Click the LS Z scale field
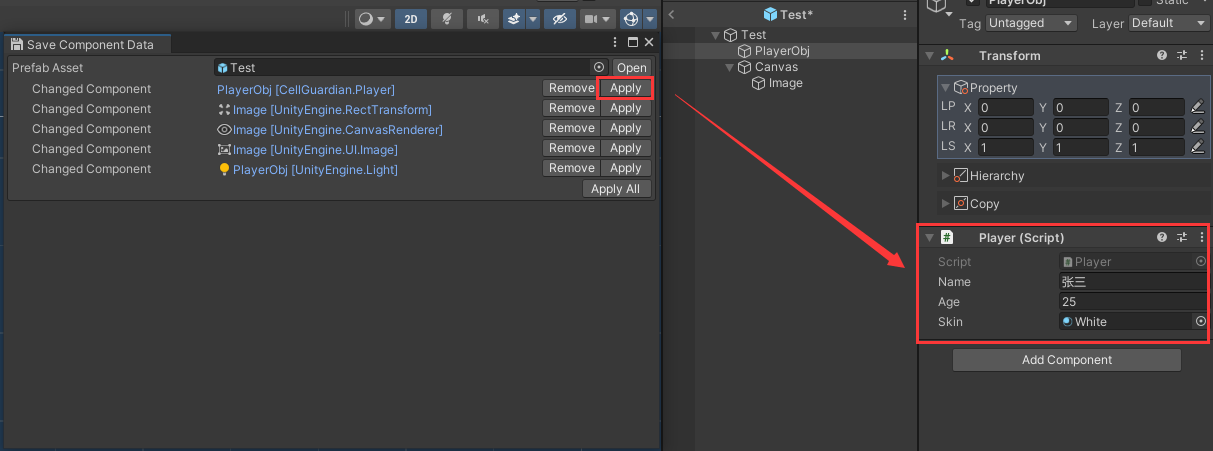1213x451 pixels. [x=1156, y=147]
